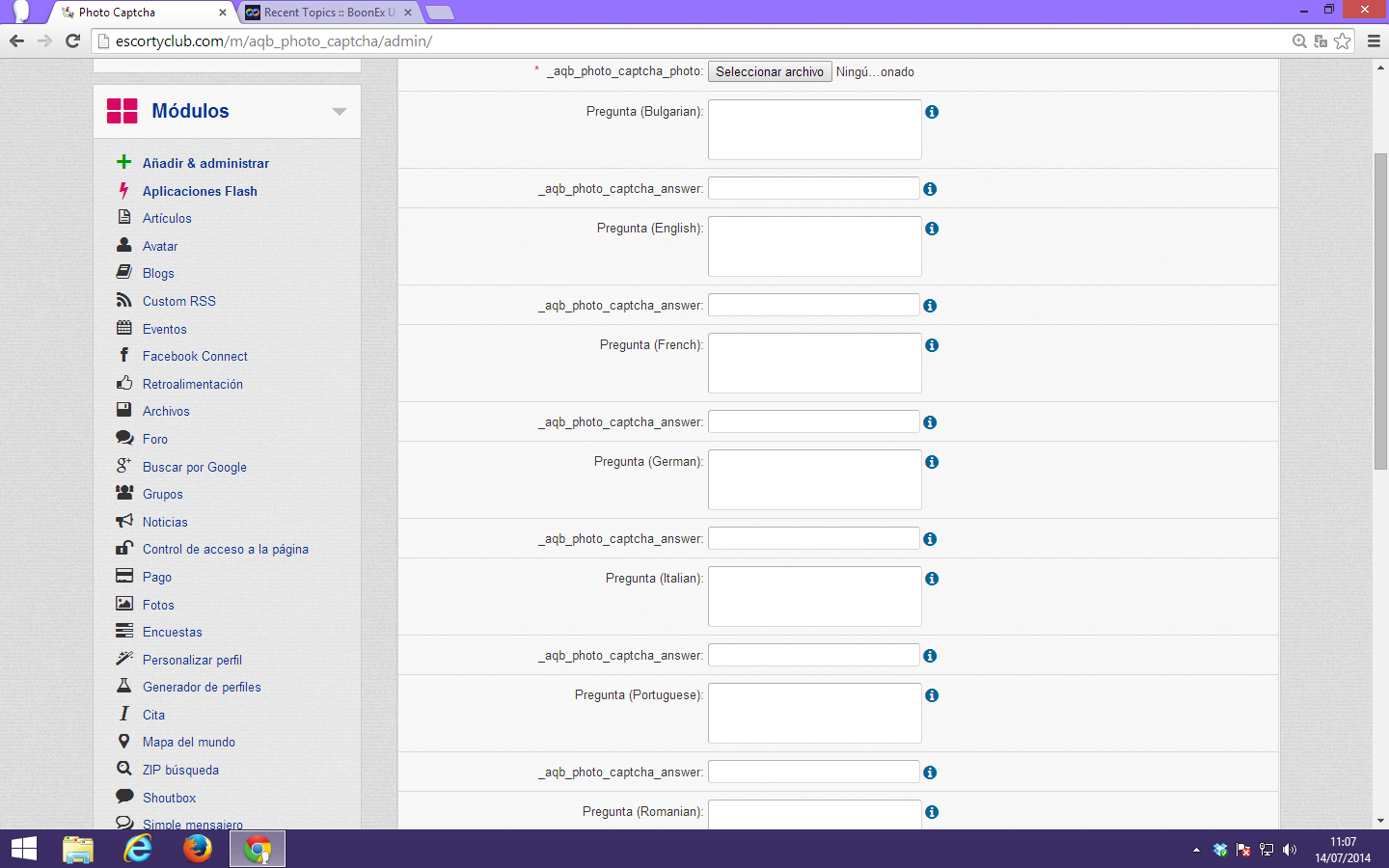This screenshot has height=868, width=1389.
Task: Click the Flash bolt icon beside Aplicaciones Flash
Action: click(x=123, y=190)
